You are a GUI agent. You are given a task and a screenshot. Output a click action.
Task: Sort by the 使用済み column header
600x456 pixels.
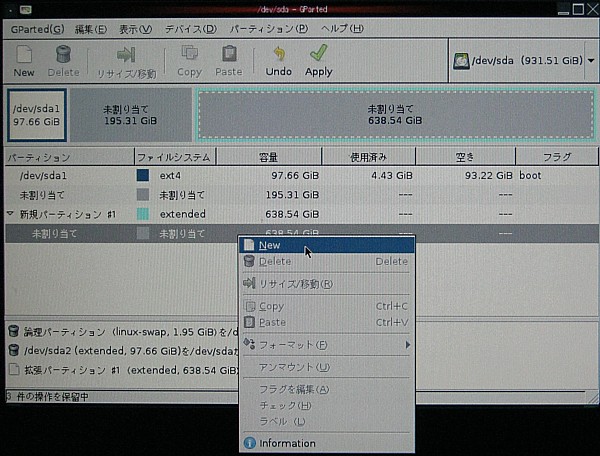click(369, 157)
